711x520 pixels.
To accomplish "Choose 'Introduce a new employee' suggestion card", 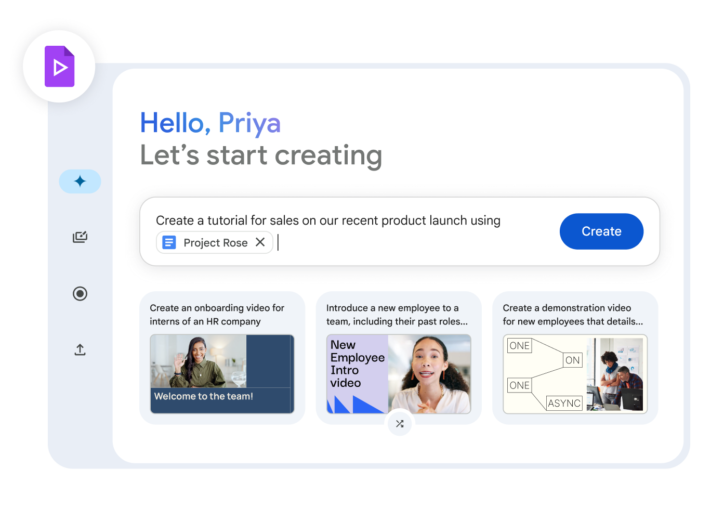I will coord(399,358).
